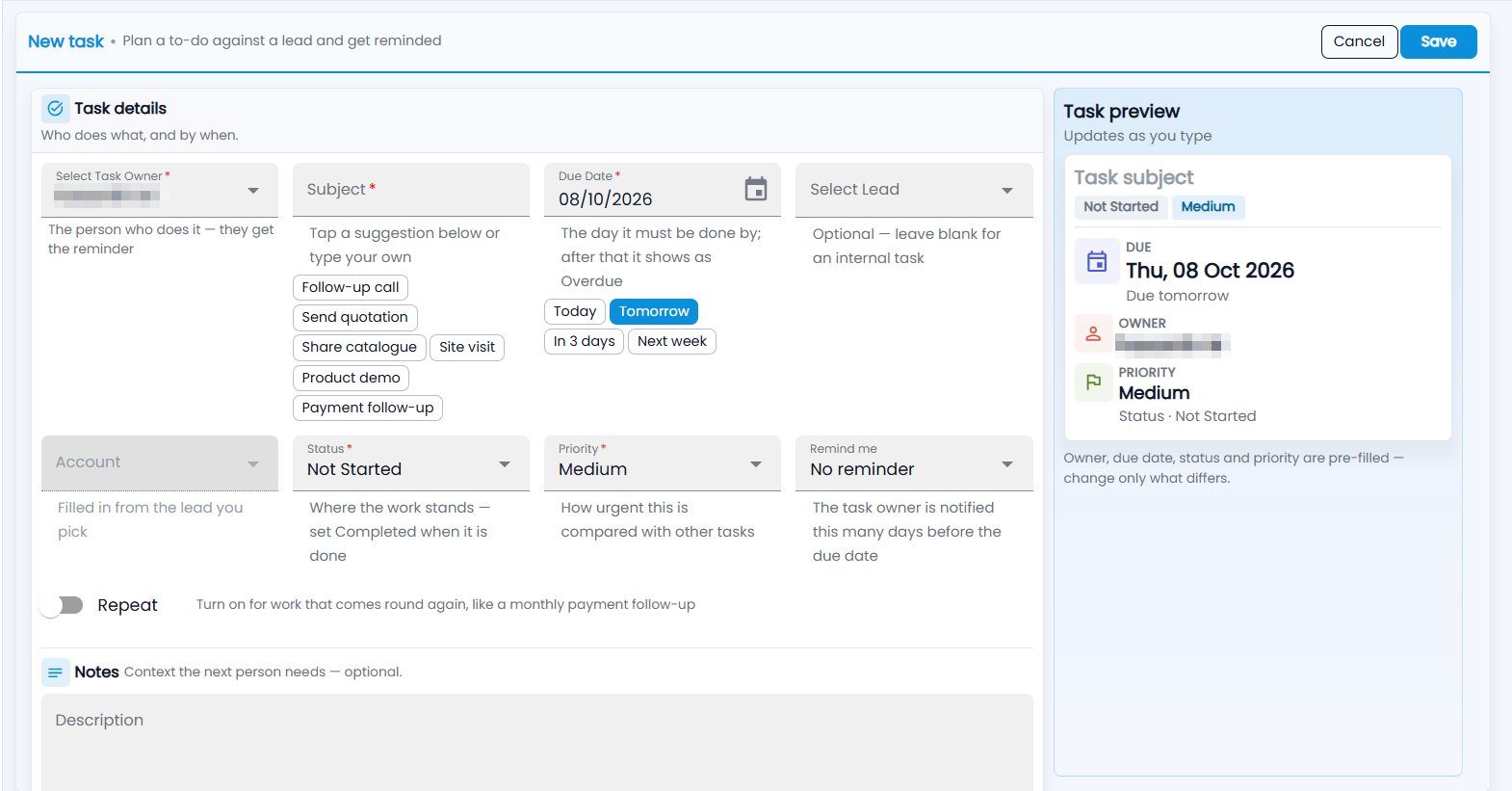Toggle the Repeat switch on

pos(63,605)
